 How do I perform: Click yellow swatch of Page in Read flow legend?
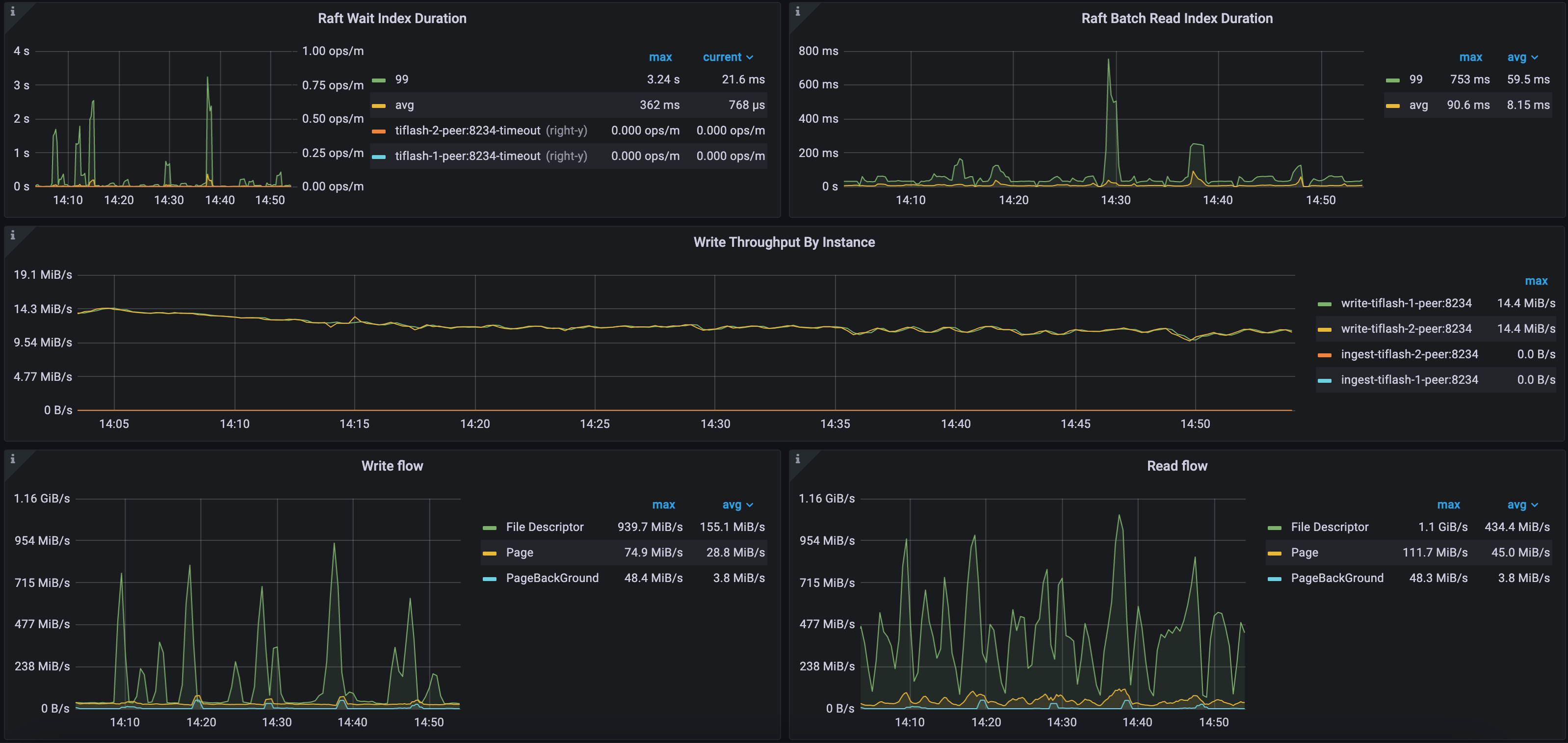coord(1274,553)
